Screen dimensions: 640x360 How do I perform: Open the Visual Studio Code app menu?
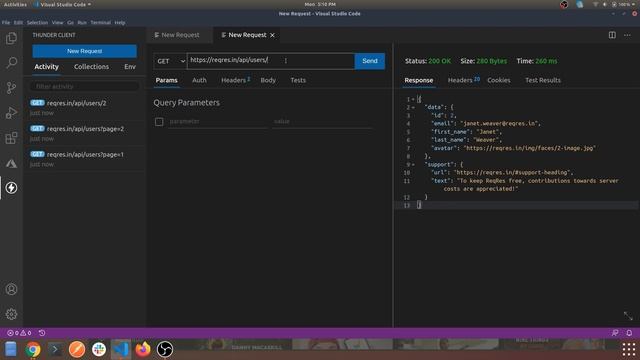63,4
